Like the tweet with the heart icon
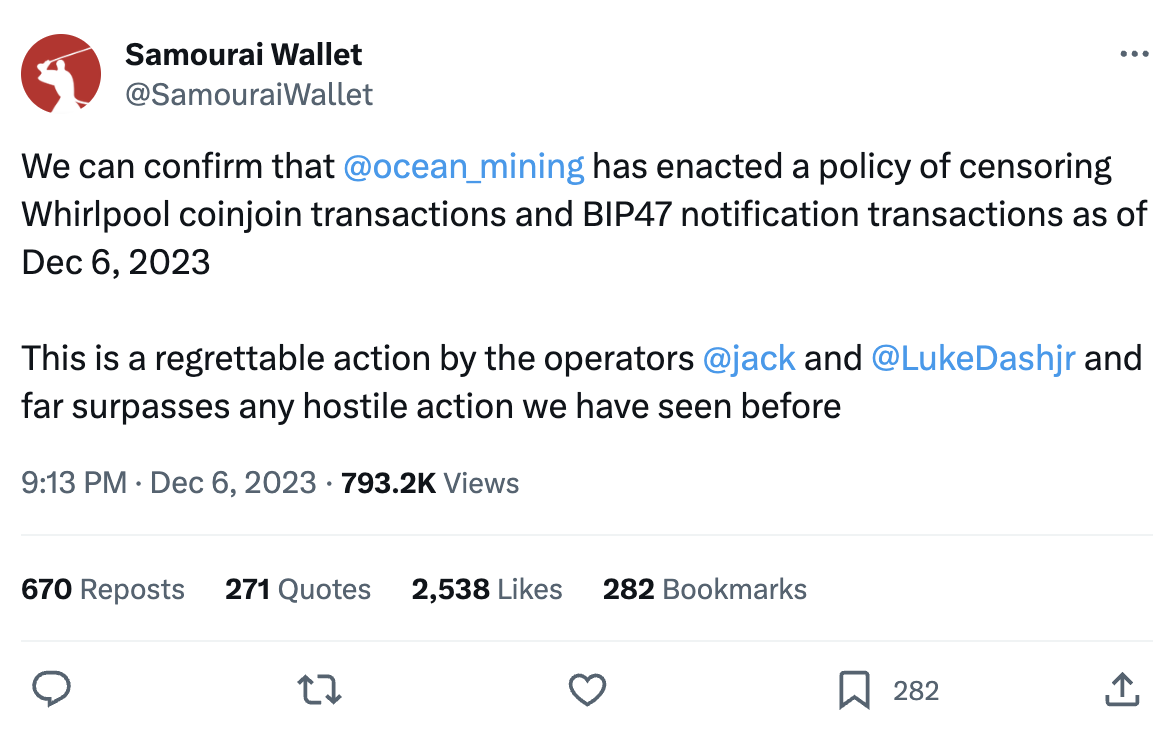The width and height of the screenshot is (1168, 734). pos(587,689)
